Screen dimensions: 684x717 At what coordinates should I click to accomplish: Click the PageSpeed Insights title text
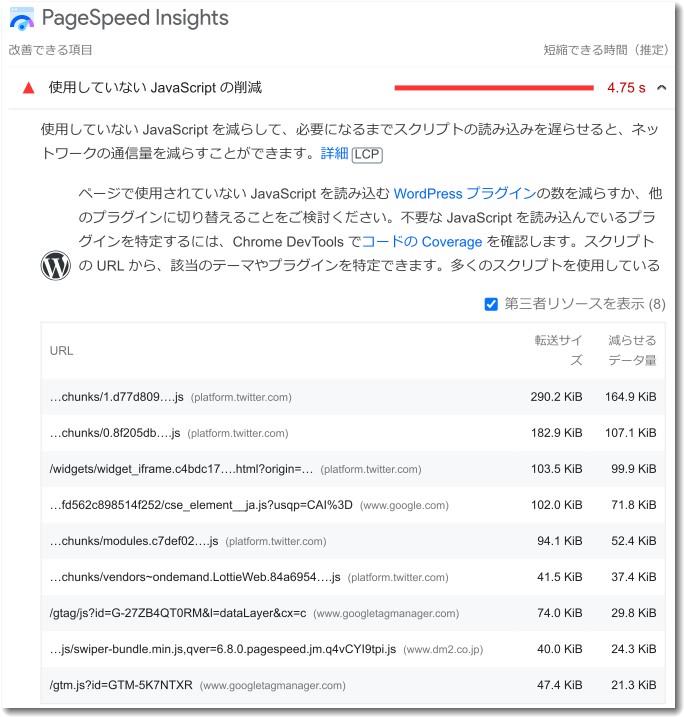(x=135, y=18)
